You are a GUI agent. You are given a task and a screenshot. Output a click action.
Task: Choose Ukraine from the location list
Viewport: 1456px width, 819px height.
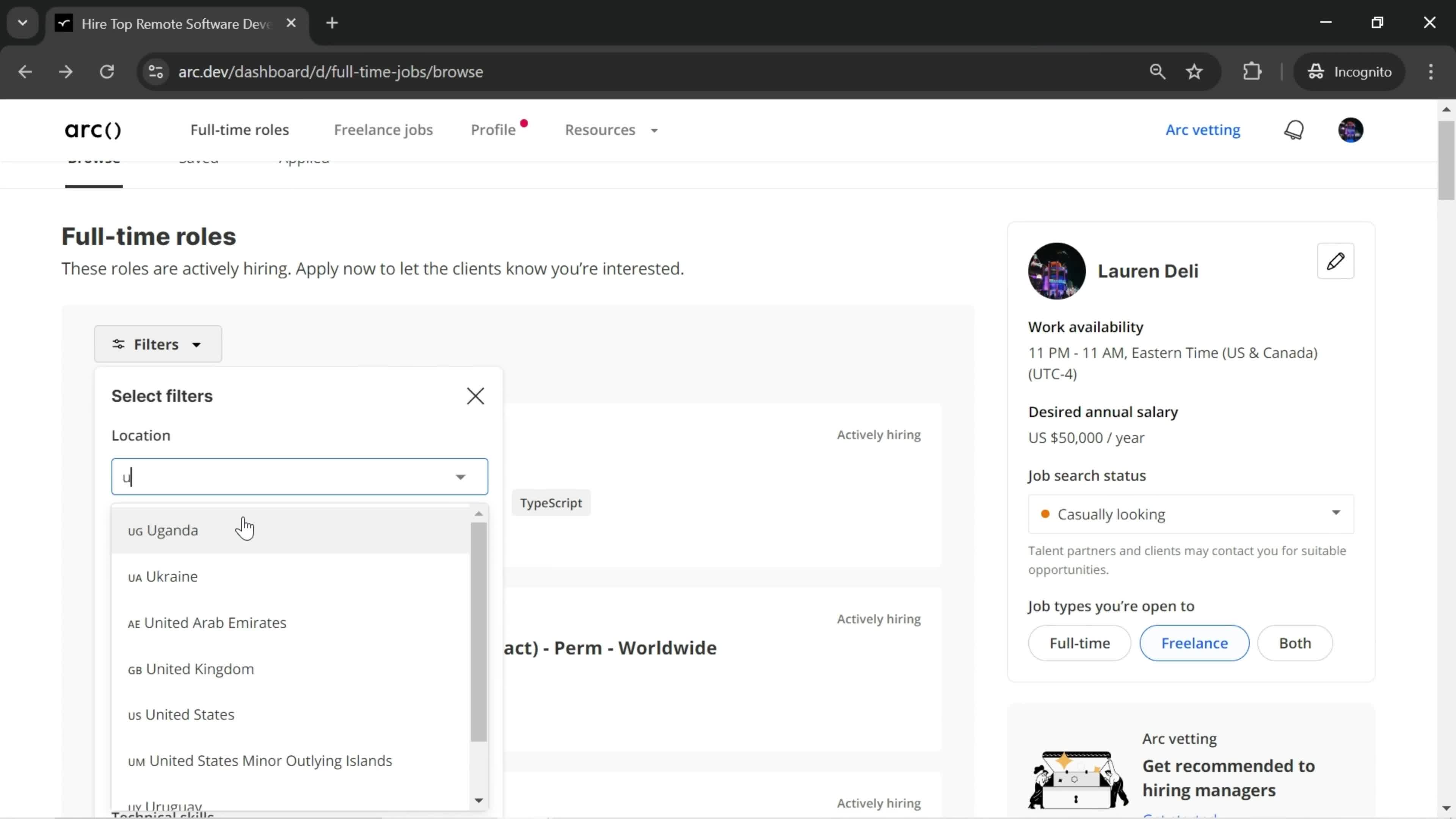[290, 576]
